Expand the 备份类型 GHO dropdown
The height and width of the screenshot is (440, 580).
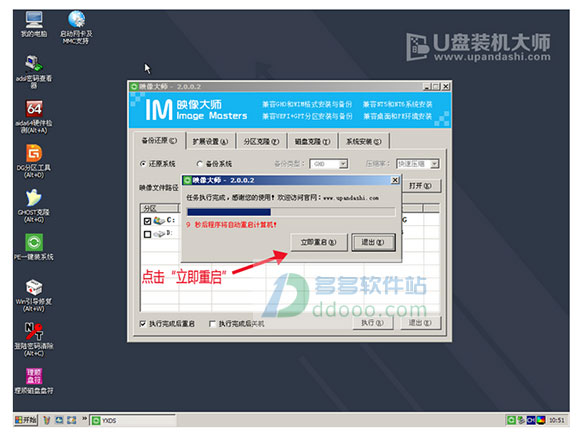click(x=343, y=164)
